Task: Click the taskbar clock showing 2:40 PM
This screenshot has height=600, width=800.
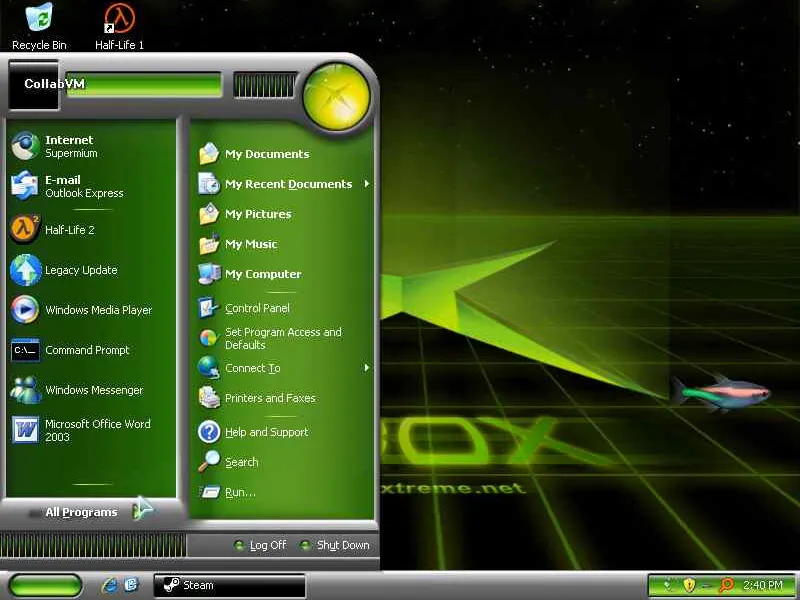Action: coord(762,585)
